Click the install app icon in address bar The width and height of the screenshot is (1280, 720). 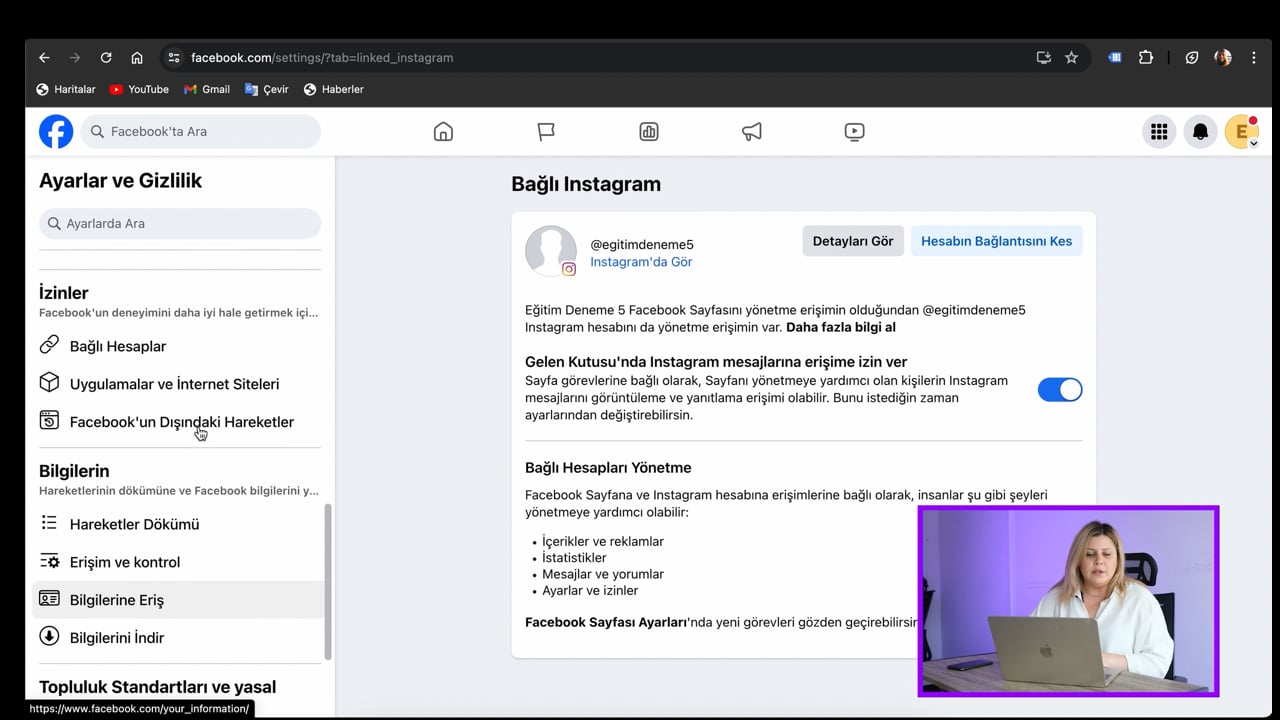coord(1044,58)
